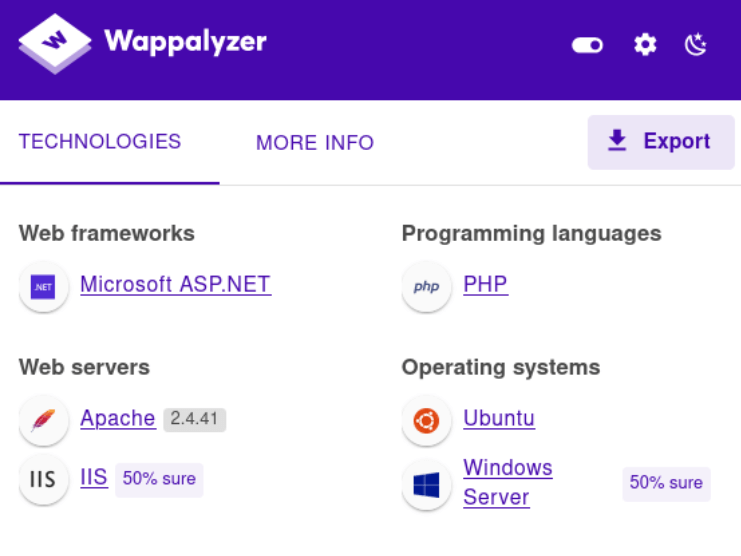Click the php logo icon

coord(426,287)
